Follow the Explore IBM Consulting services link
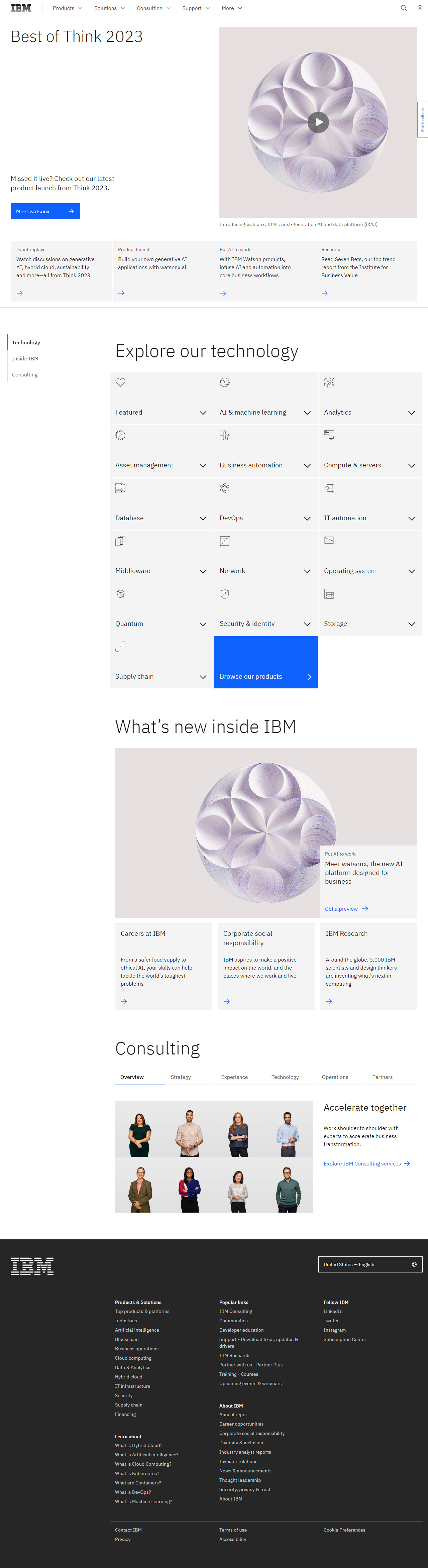 click(x=366, y=1163)
